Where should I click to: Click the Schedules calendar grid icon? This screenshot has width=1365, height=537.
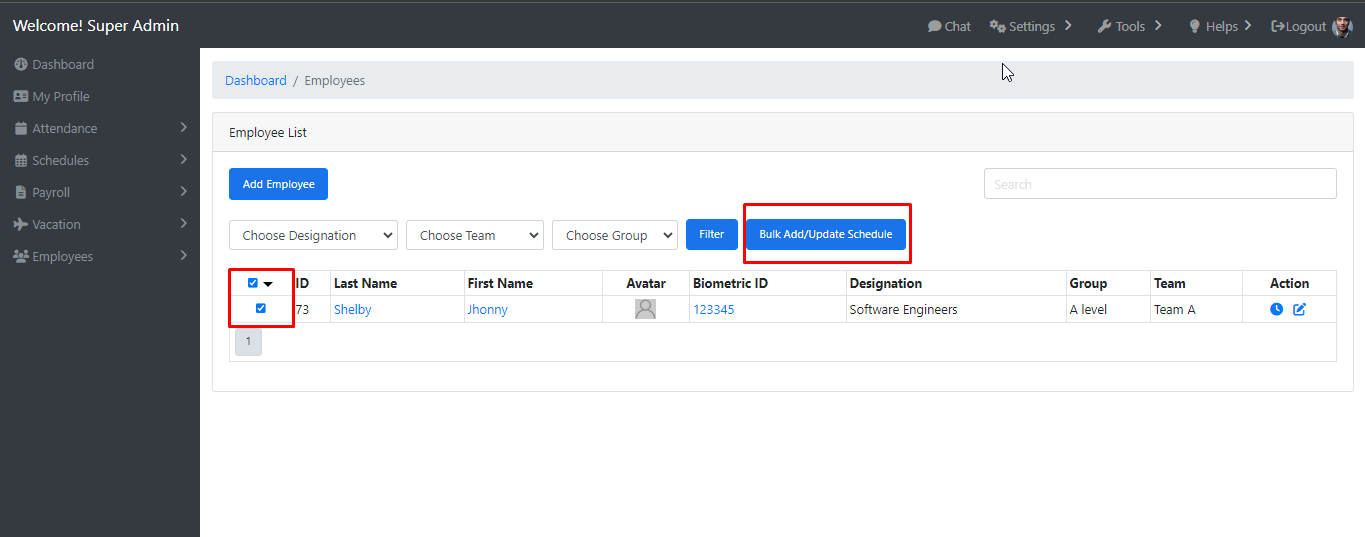(21, 160)
